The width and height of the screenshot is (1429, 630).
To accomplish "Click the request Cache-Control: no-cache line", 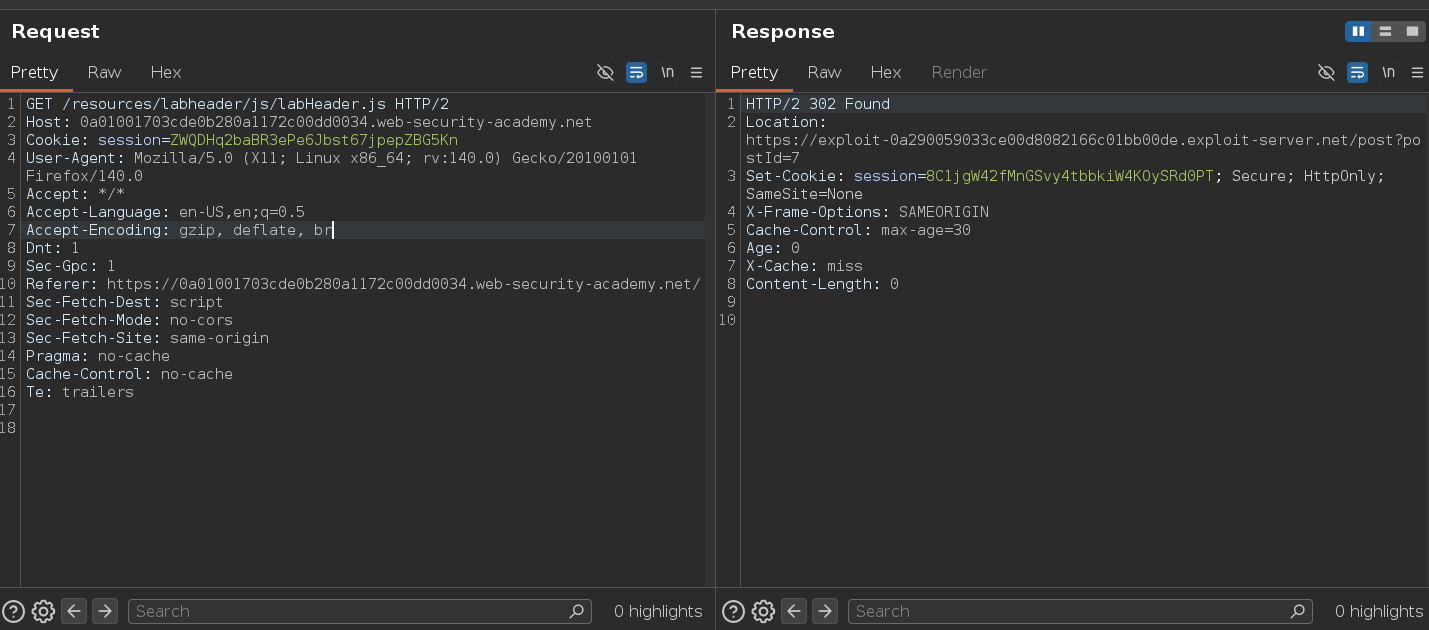I will (x=129, y=374).
